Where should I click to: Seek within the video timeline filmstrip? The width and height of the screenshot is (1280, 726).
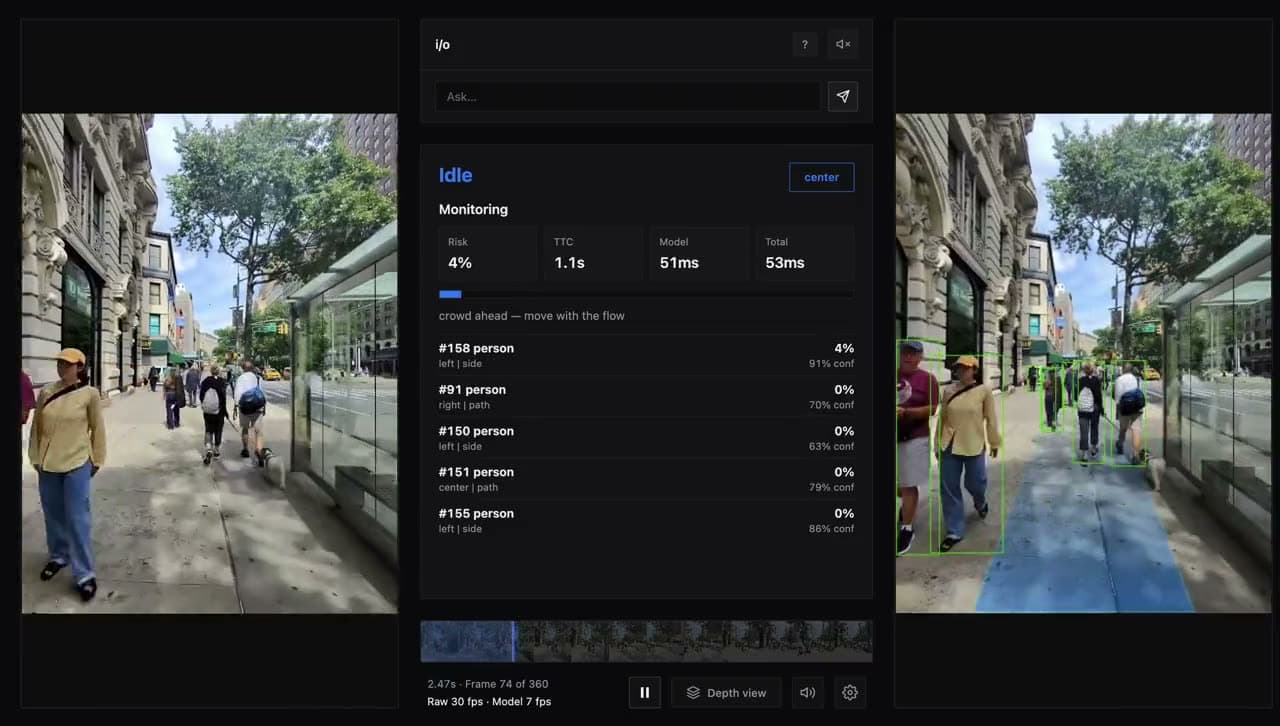point(646,641)
